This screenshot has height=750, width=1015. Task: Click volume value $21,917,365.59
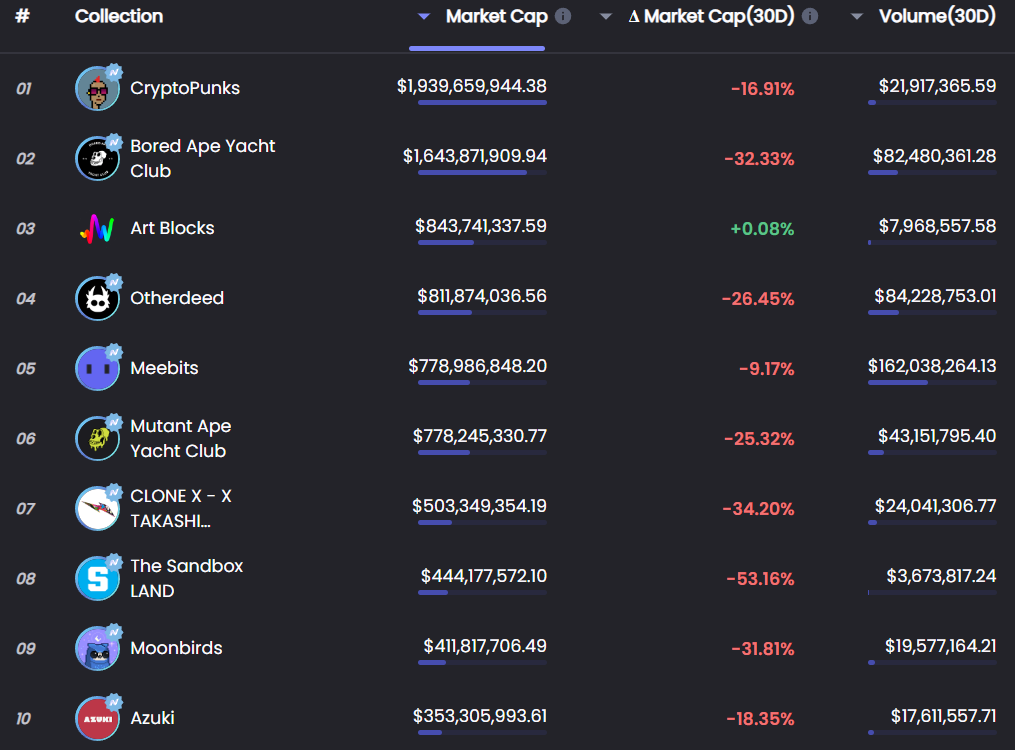937,86
